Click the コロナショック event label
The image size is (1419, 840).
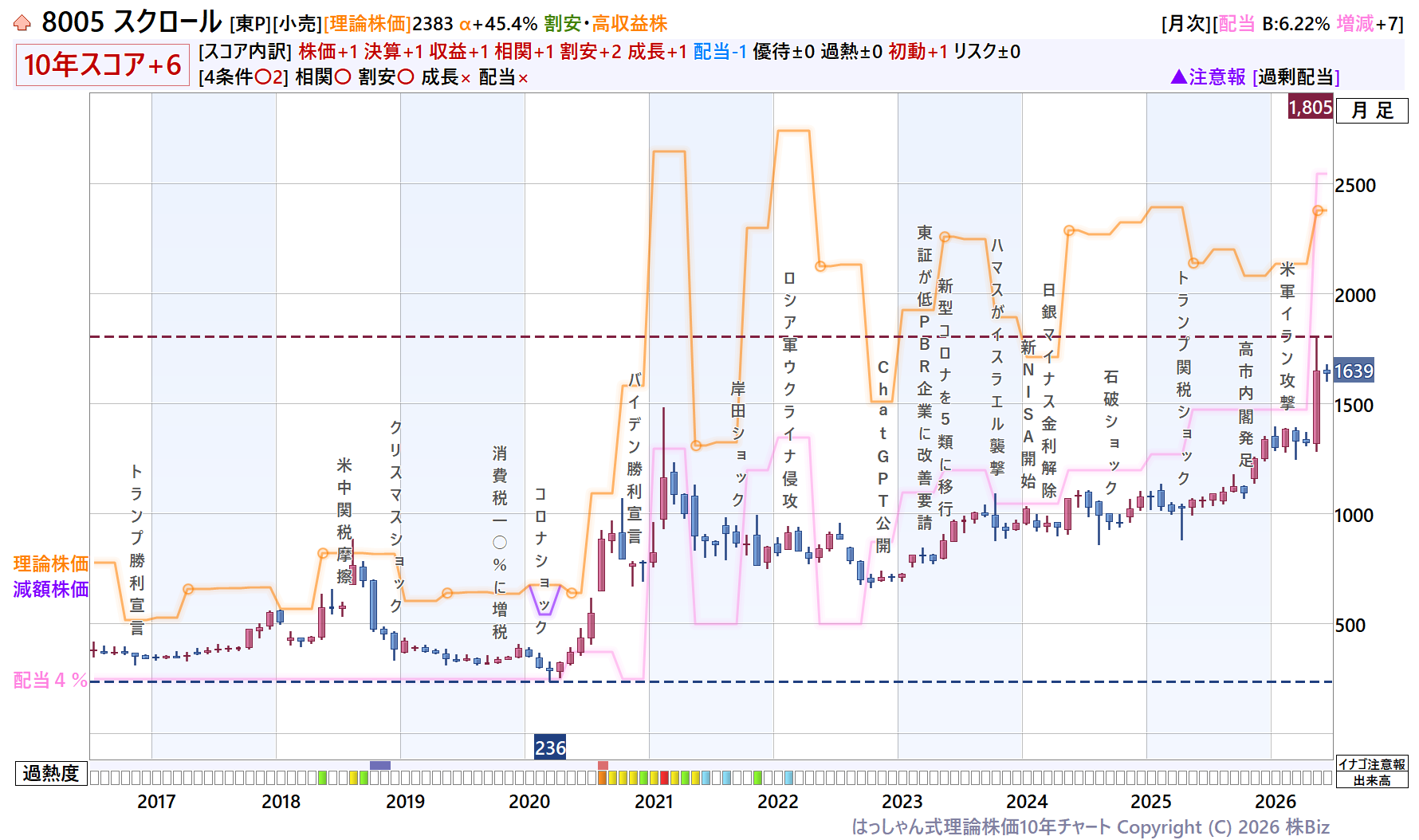coord(541,561)
